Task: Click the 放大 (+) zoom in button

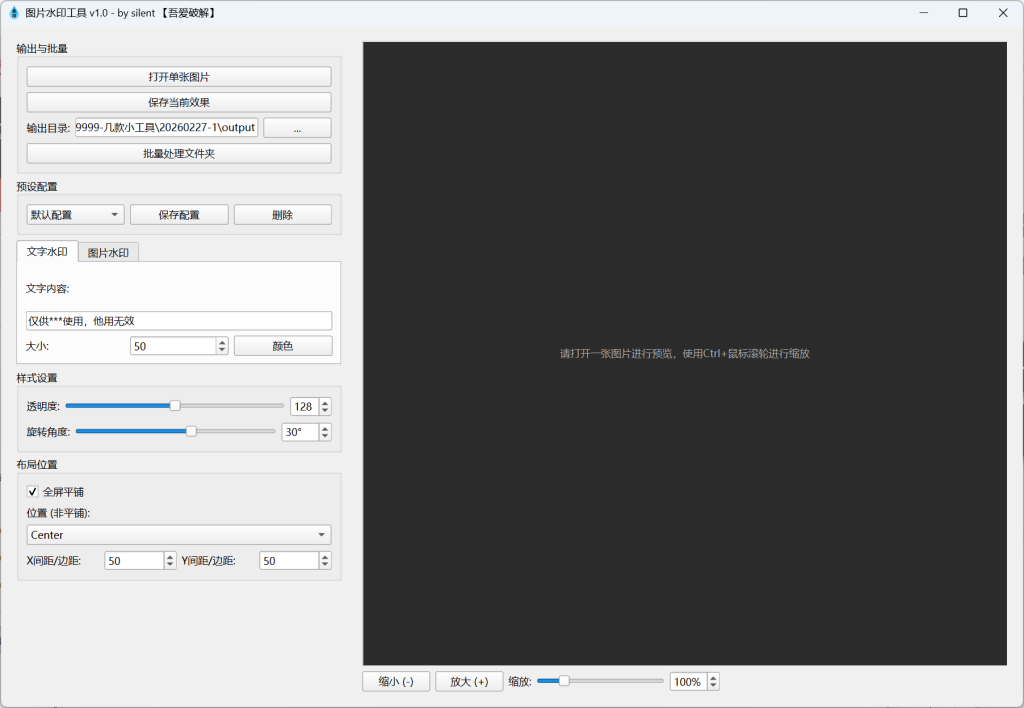Action: tap(469, 681)
